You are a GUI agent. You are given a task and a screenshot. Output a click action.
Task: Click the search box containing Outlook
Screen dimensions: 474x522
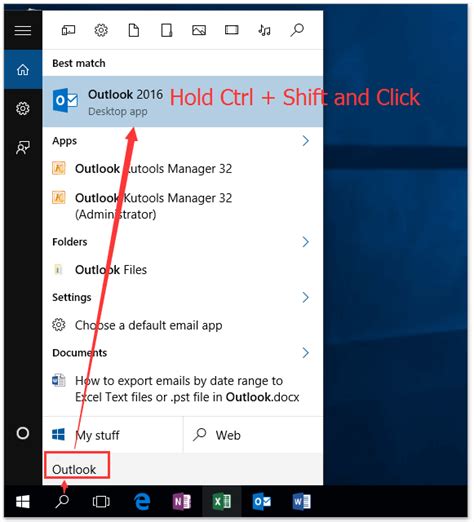(183, 469)
